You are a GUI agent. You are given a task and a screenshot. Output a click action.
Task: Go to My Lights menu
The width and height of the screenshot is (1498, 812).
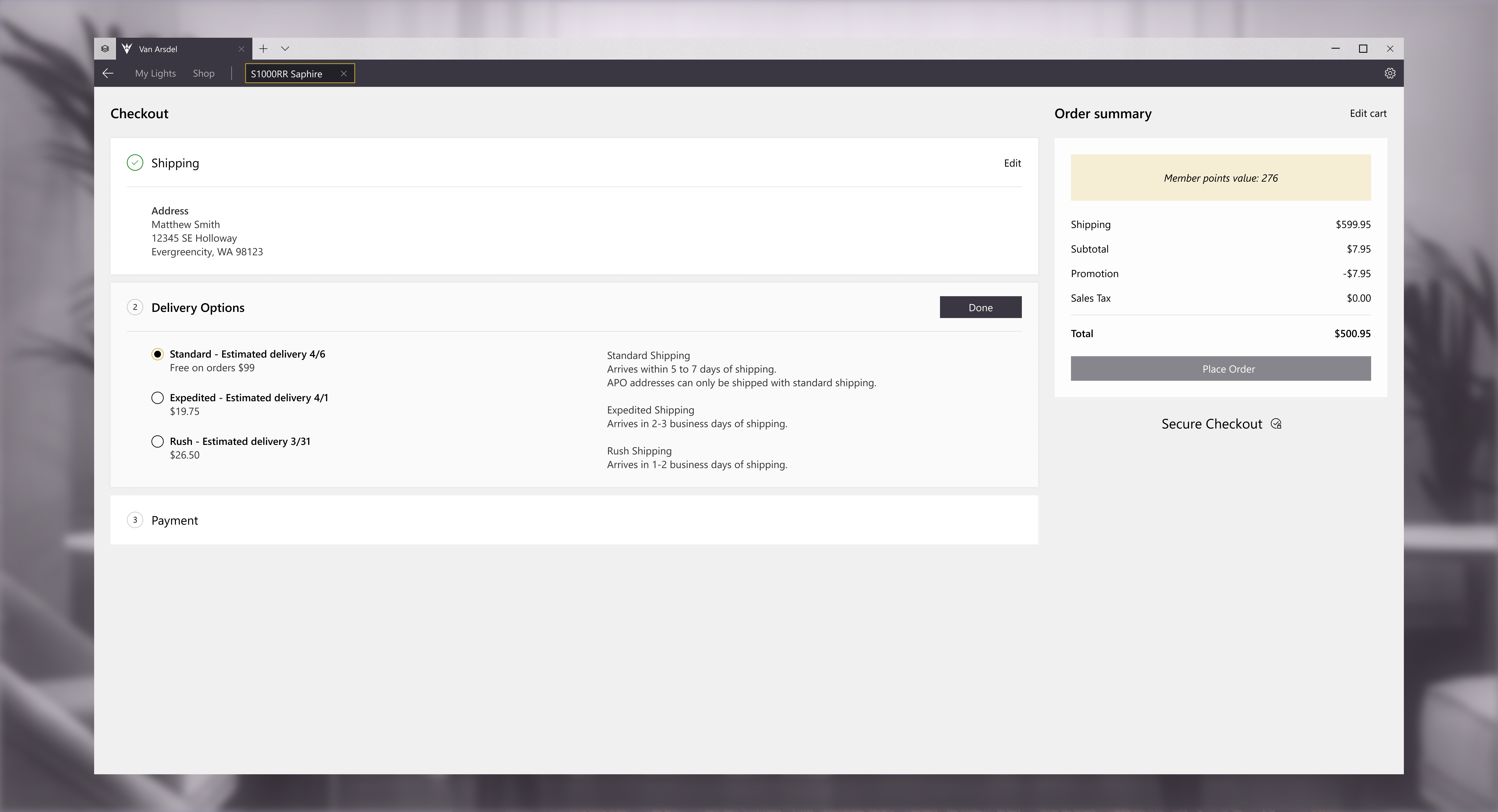(155, 73)
